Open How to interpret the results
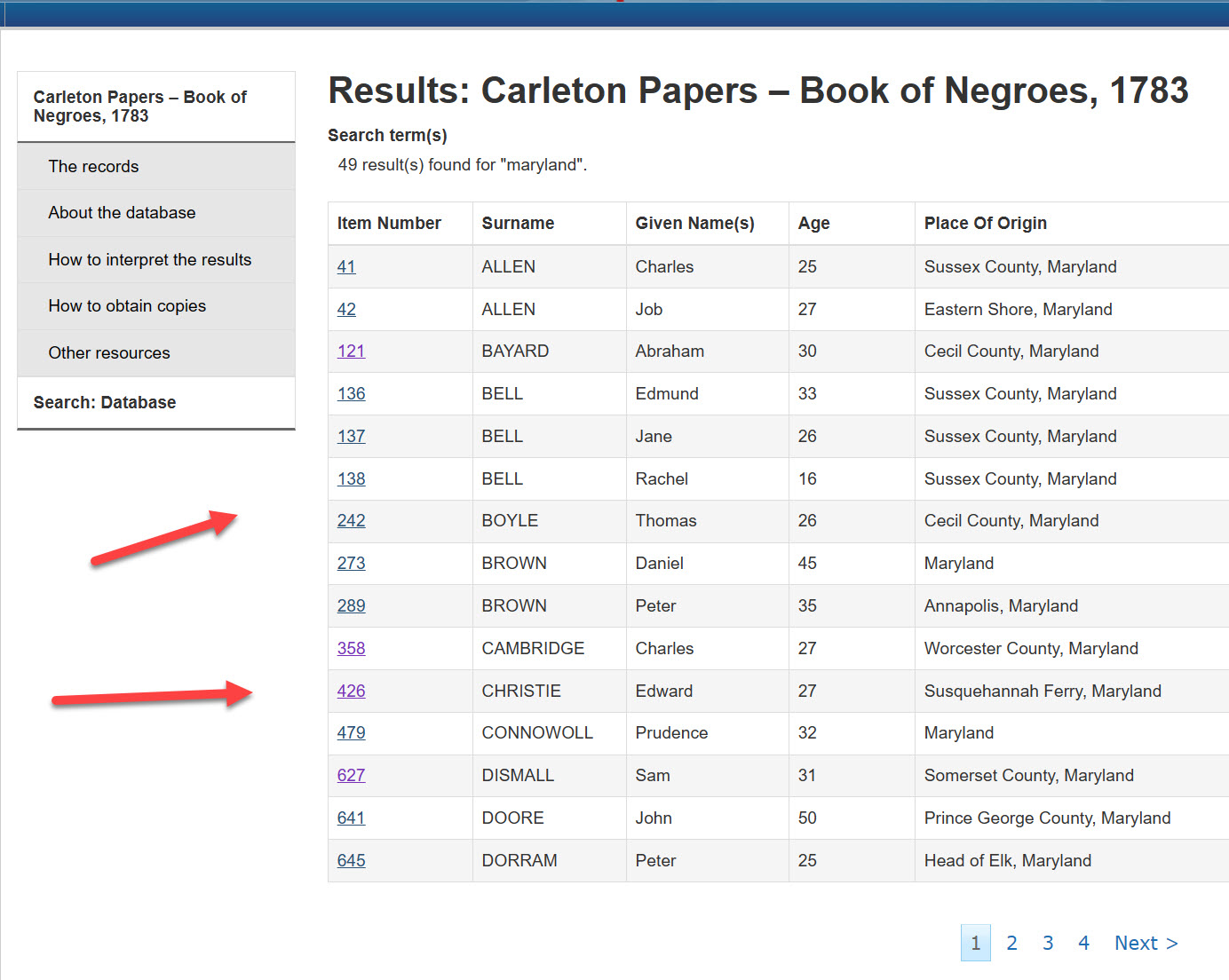 [150, 259]
